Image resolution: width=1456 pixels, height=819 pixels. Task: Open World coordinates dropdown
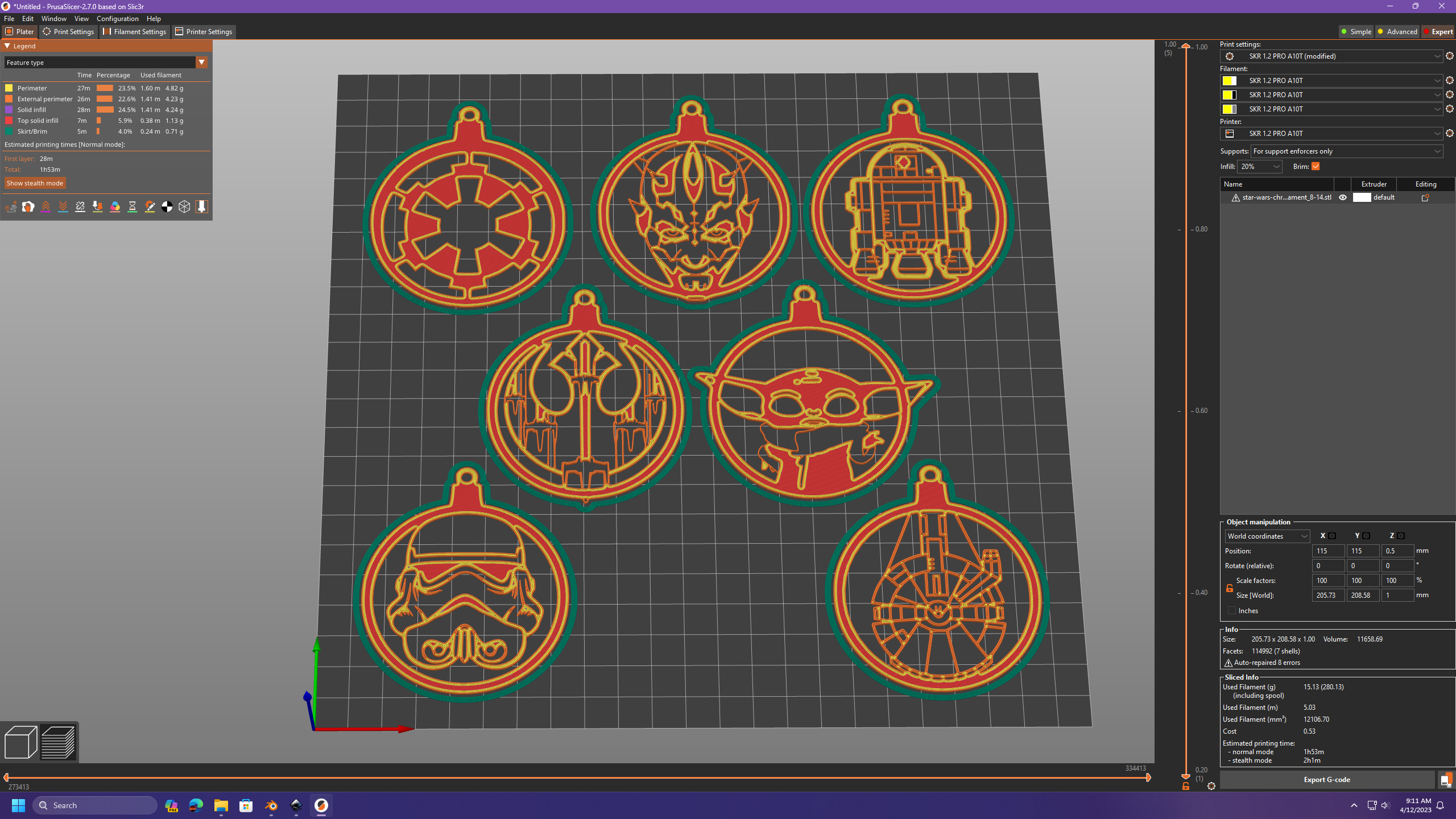click(x=1267, y=536)
